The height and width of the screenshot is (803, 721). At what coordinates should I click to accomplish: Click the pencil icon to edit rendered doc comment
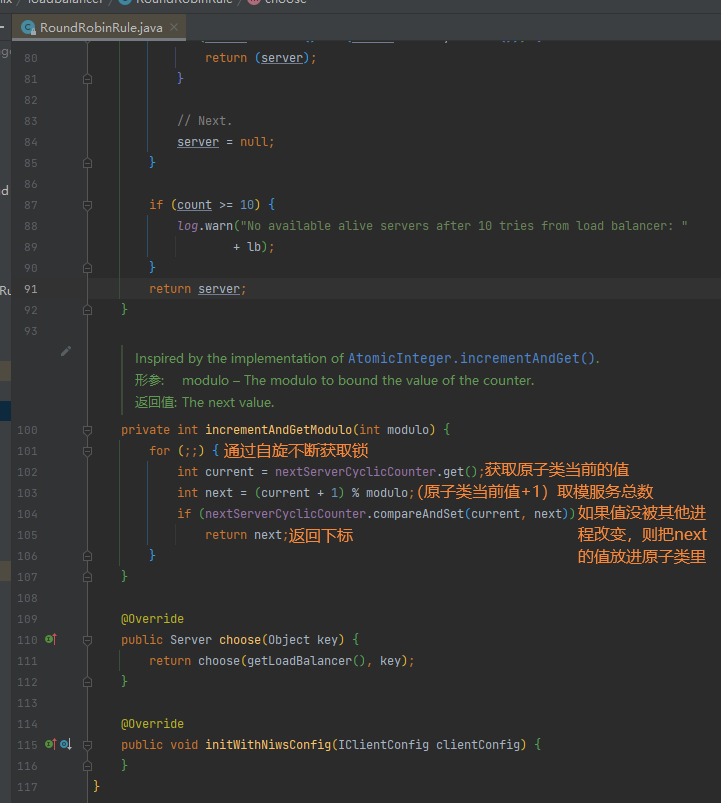66,351
